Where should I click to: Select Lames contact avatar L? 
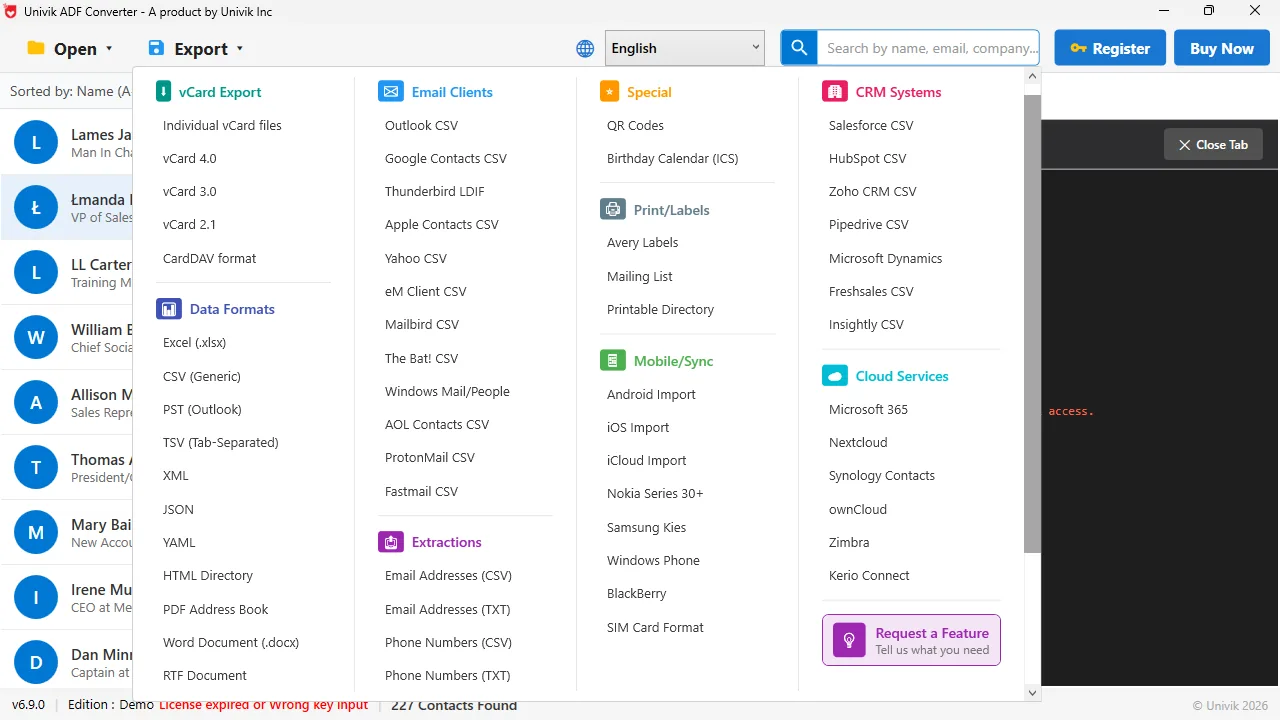[x=36, y=143]
